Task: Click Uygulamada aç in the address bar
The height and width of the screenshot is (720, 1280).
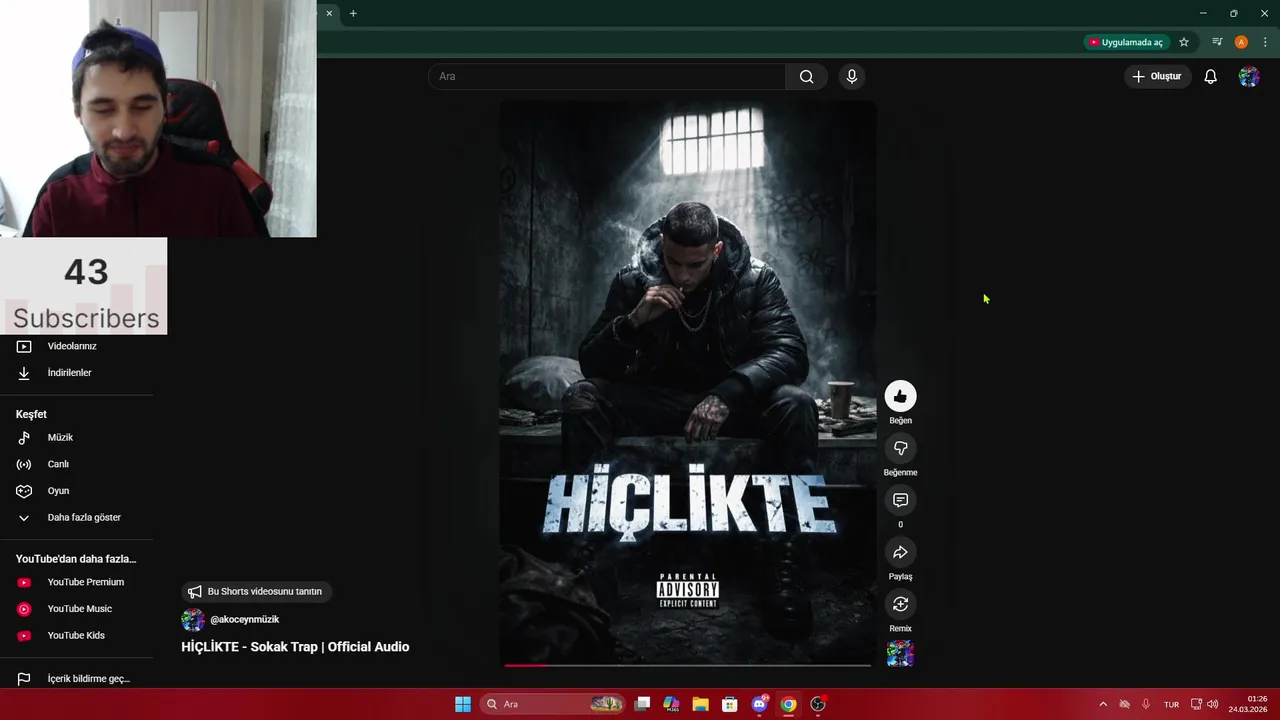Action: tap(1125, 42)
